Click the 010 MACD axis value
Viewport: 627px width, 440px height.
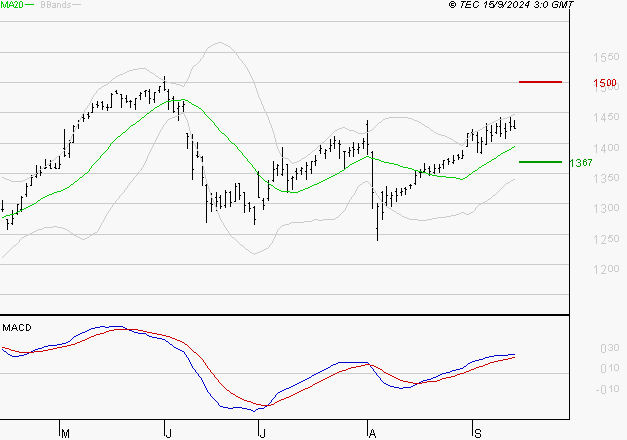(610, 368)
